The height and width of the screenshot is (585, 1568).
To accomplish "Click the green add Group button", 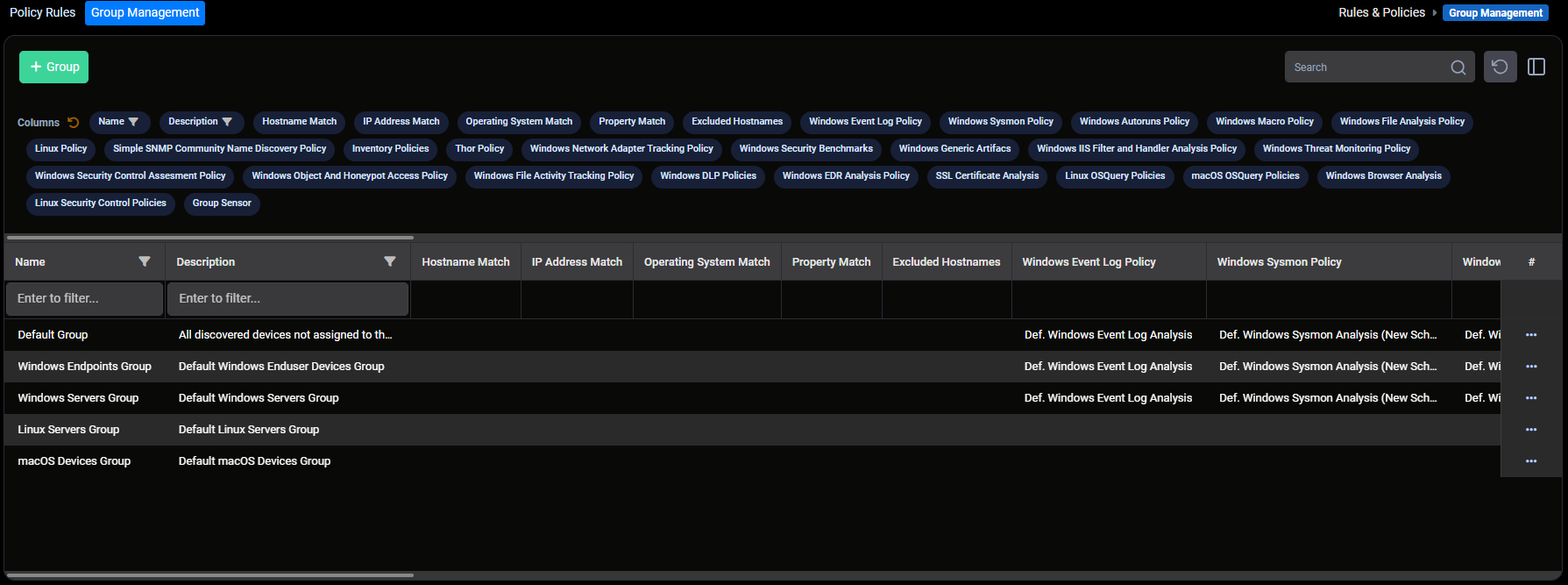I will click(x=53, y=67).
